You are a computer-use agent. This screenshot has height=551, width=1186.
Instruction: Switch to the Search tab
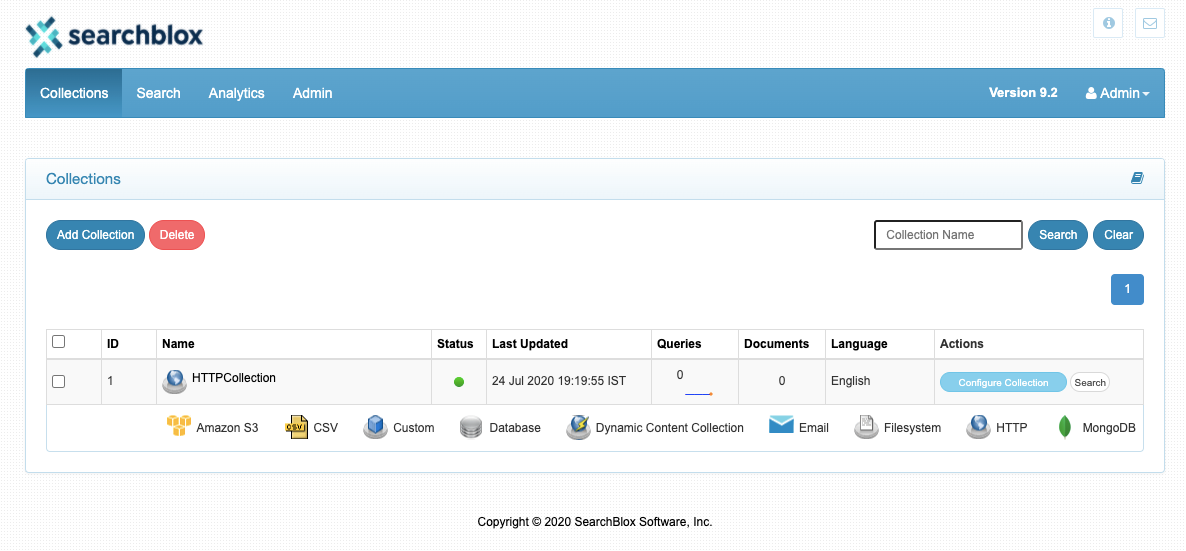click(158, 93)
